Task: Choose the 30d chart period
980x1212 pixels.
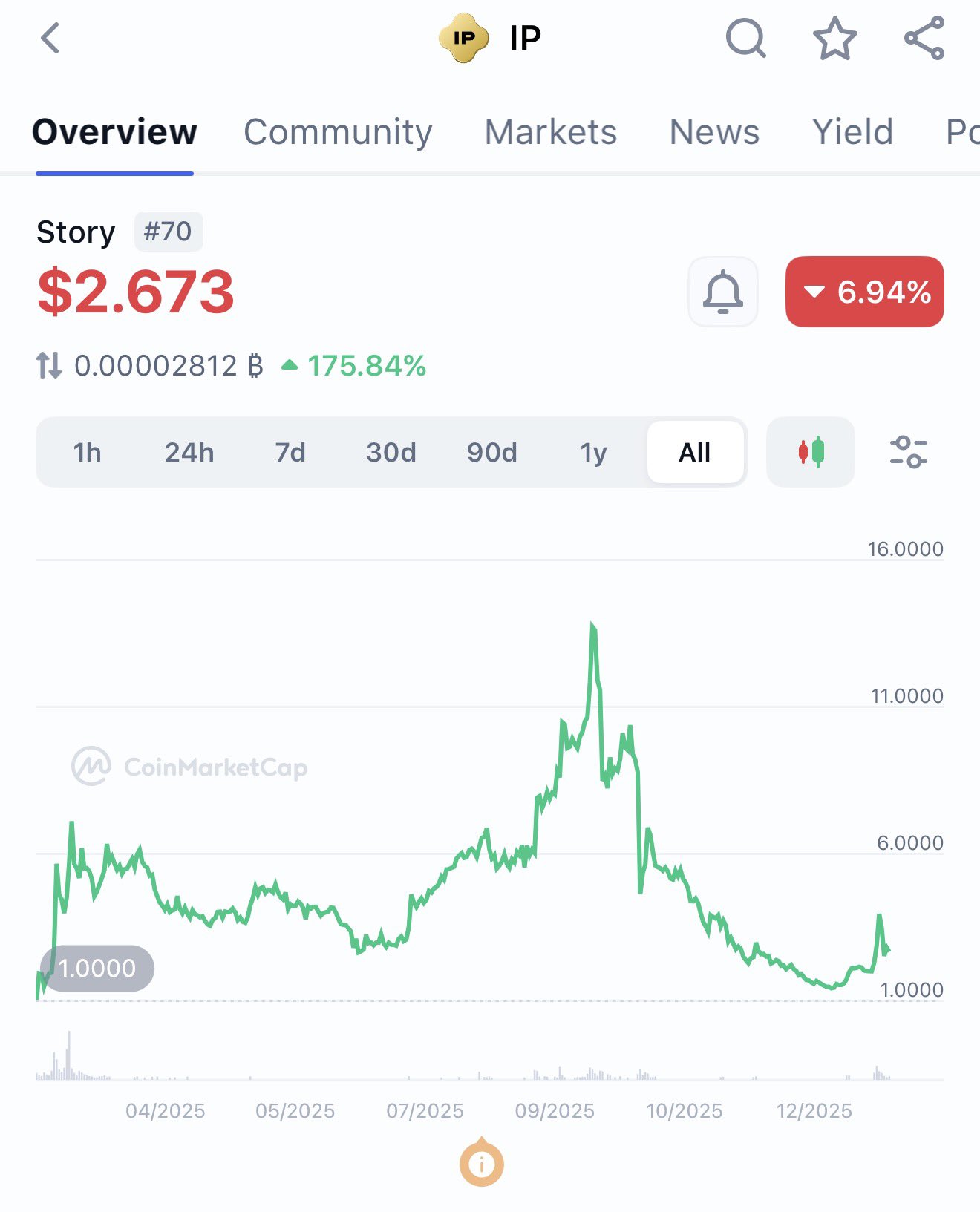Action: click(391, 452)
